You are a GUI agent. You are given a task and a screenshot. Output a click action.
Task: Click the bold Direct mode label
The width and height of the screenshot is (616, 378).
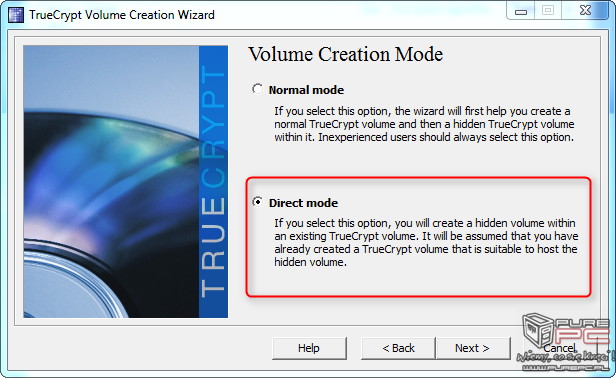click(x=303, y=203)
